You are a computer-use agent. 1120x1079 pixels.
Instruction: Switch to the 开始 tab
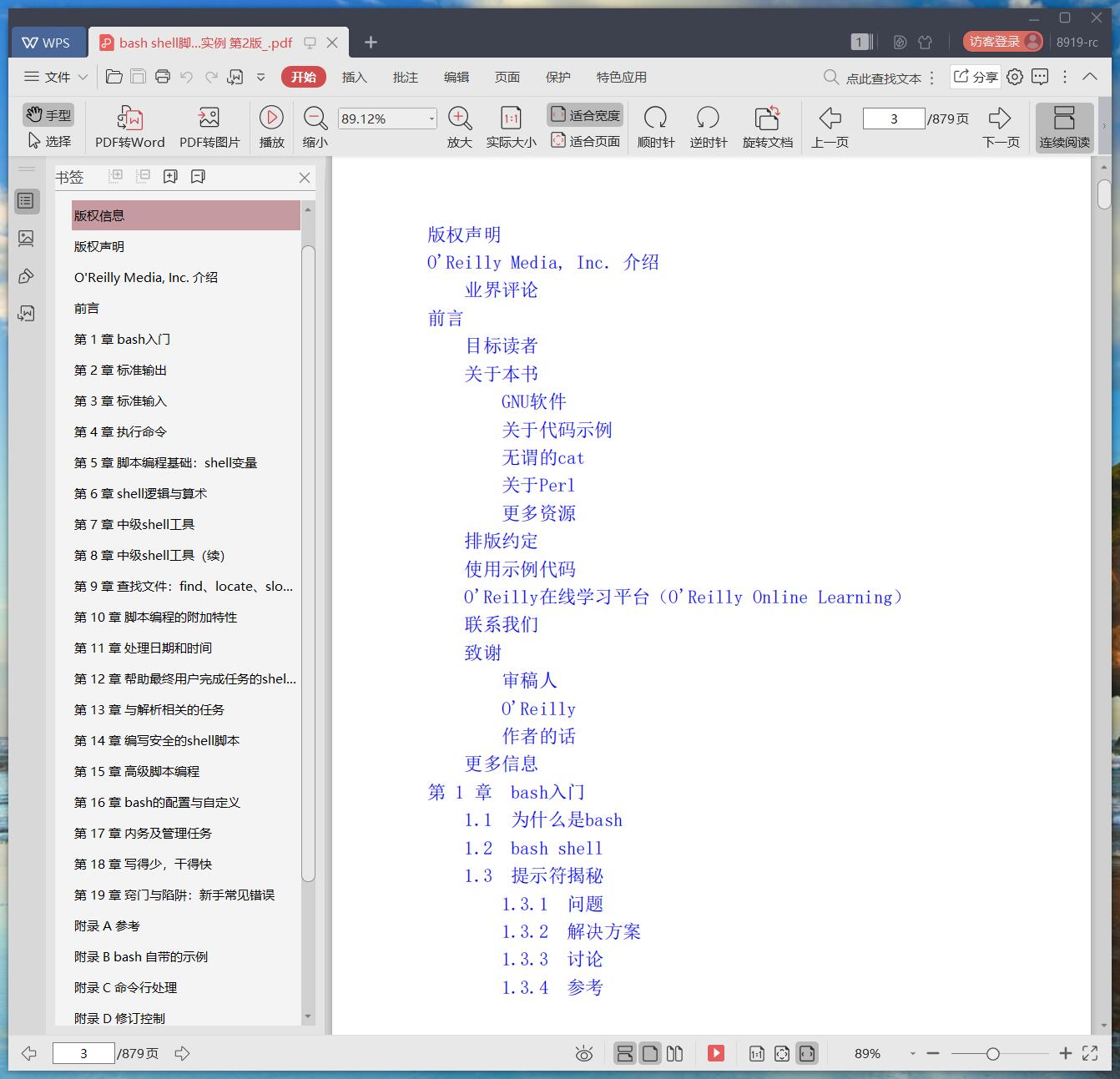303,77
